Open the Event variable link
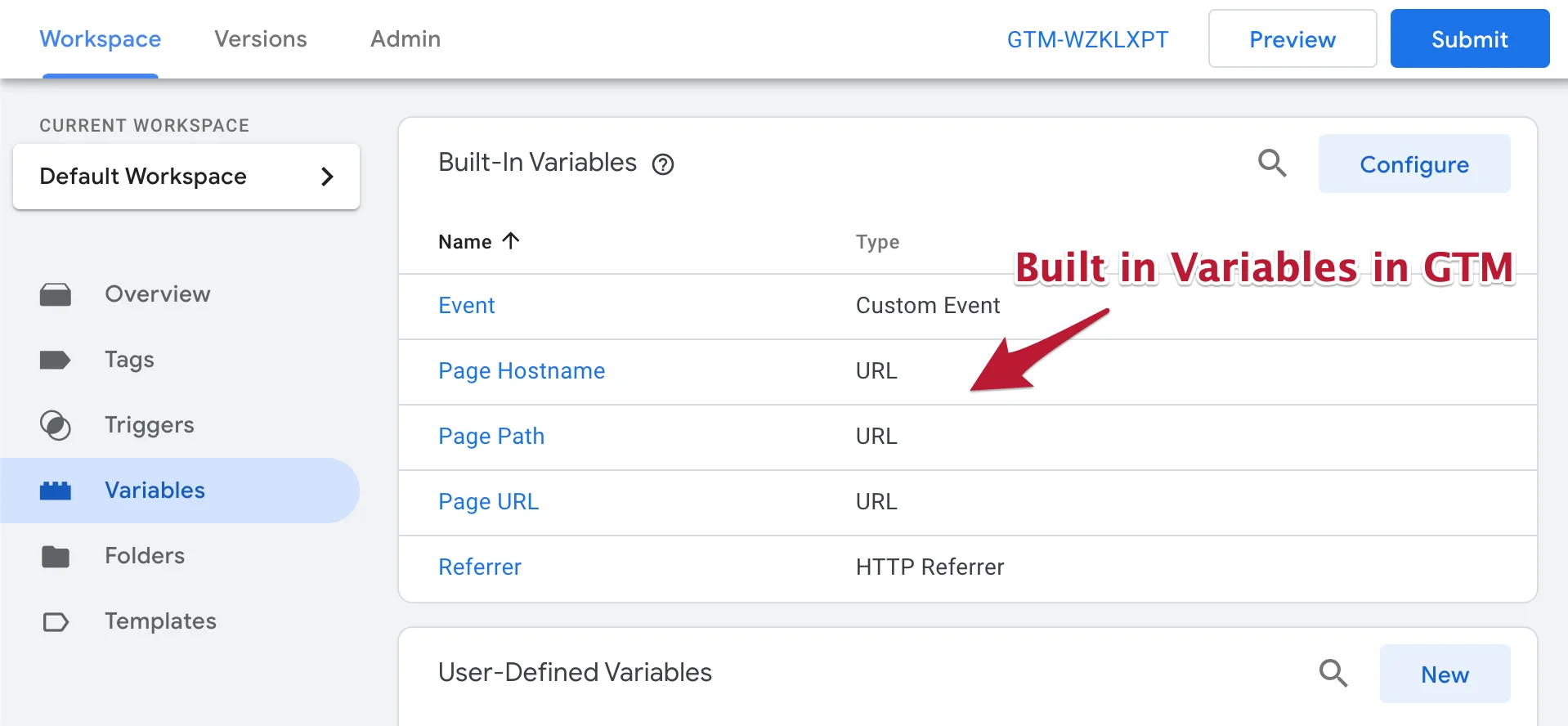This screenshot has width=1568, height=726. point(467,305)
